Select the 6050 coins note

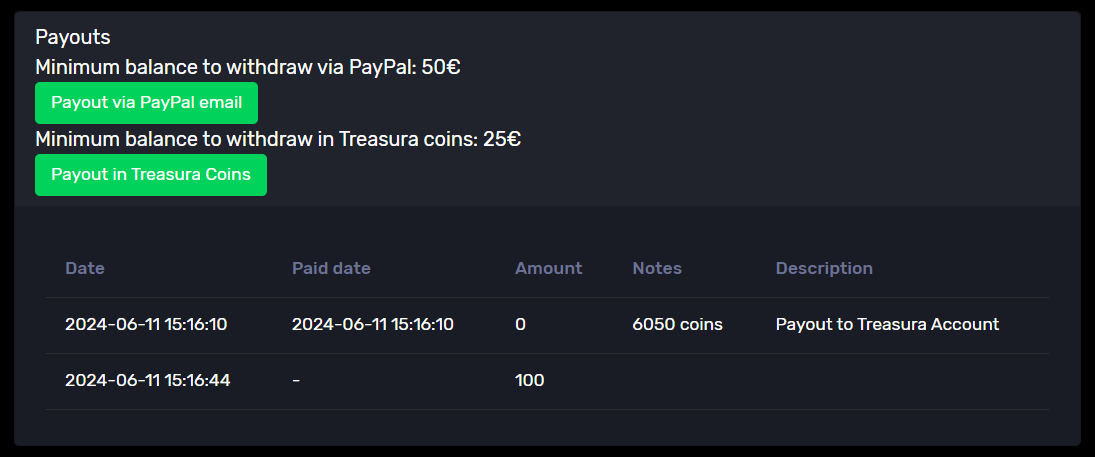click(677, 324)
